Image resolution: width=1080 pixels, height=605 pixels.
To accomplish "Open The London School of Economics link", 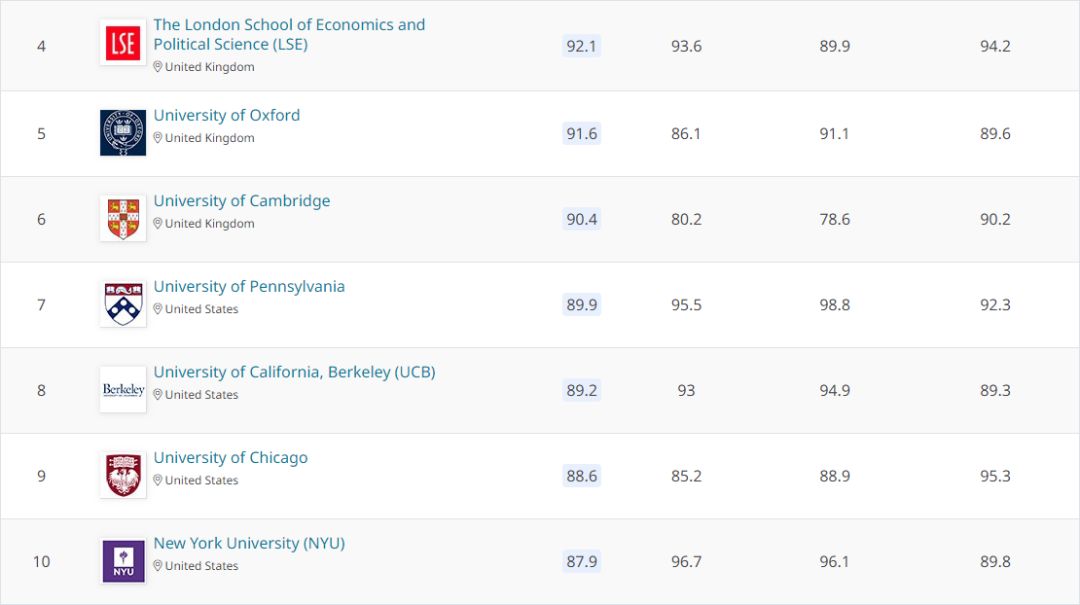I will coord(289,34).
